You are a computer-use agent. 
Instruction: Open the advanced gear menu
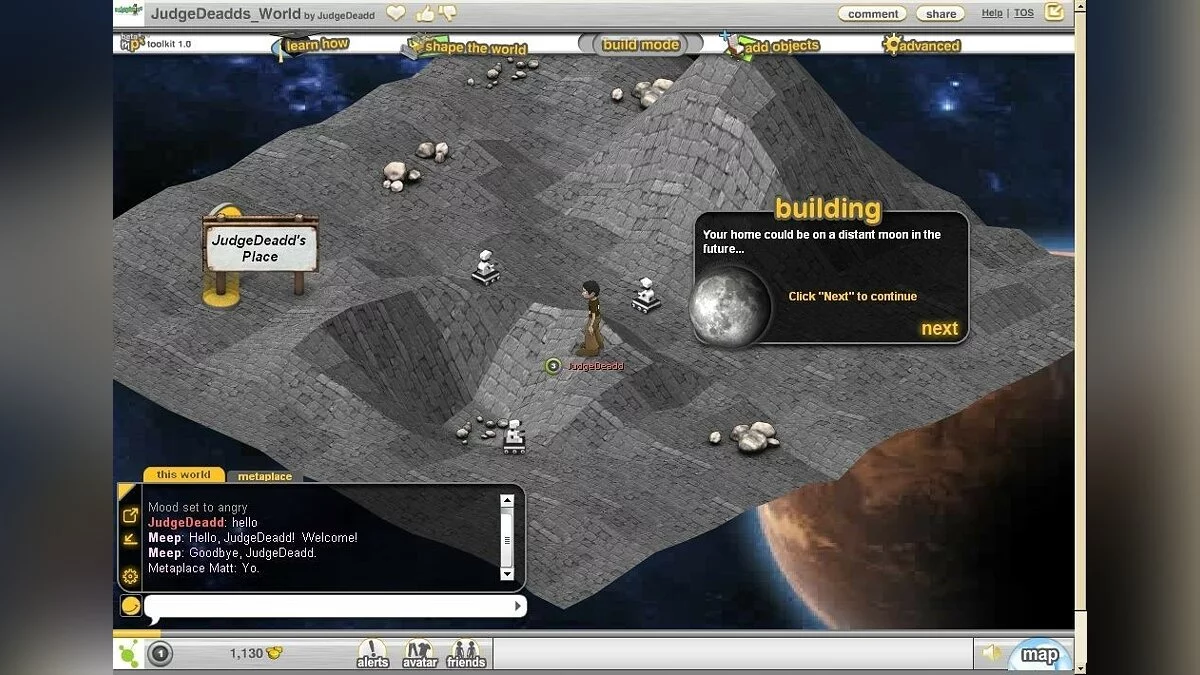[921, 46]
